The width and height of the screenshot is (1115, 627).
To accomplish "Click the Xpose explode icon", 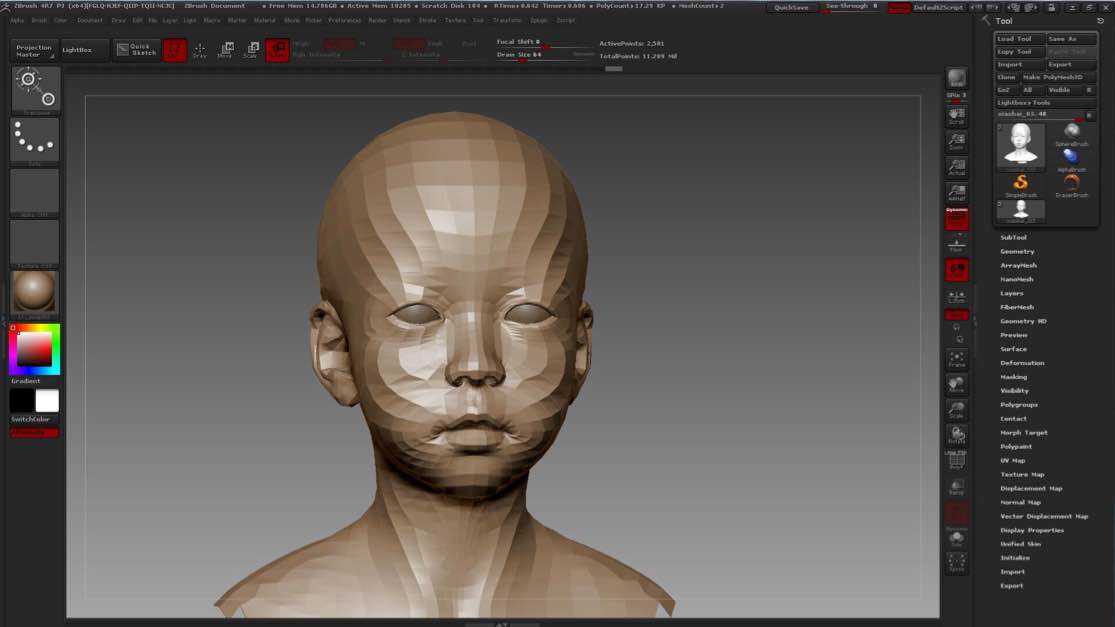I will [956, 563].
